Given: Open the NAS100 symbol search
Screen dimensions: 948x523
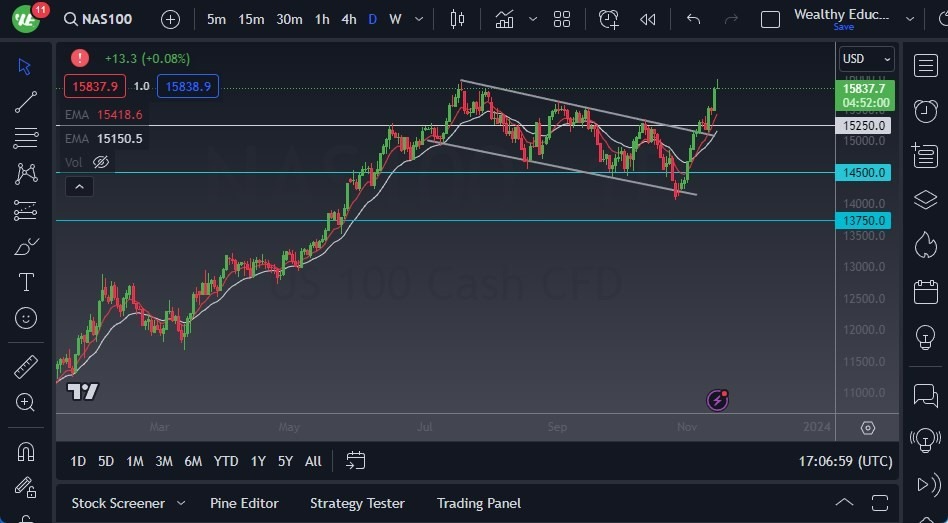Looking at the screenshot, I should coord(99,19).
